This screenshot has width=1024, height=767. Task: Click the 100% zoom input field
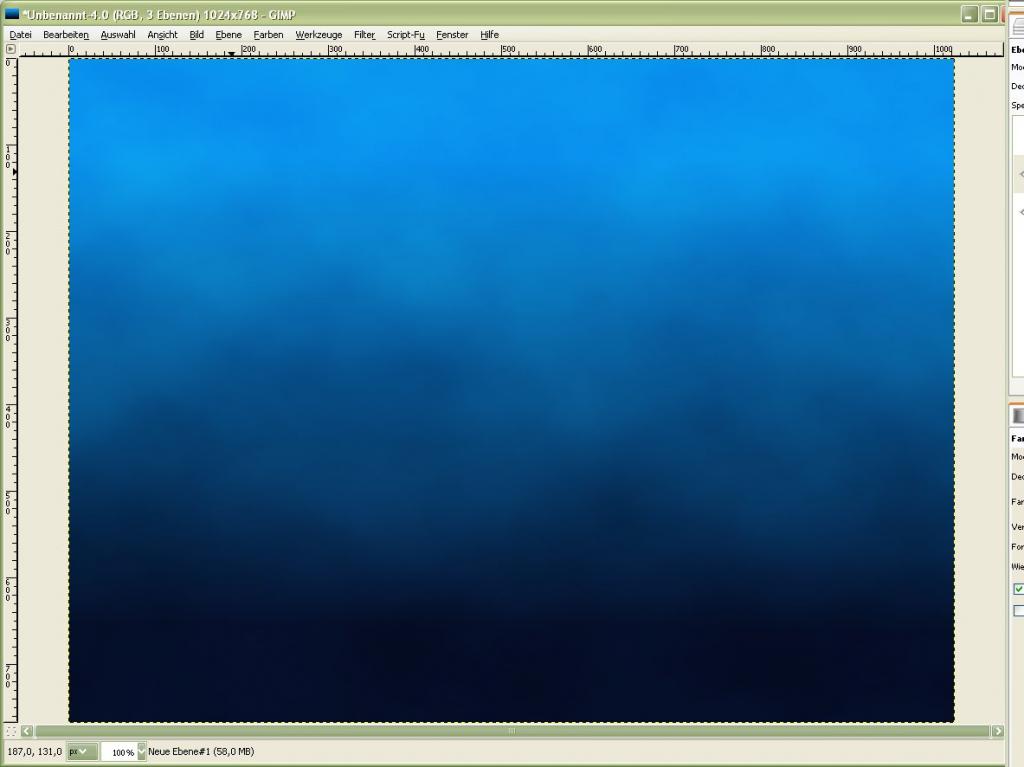(119, 752)
